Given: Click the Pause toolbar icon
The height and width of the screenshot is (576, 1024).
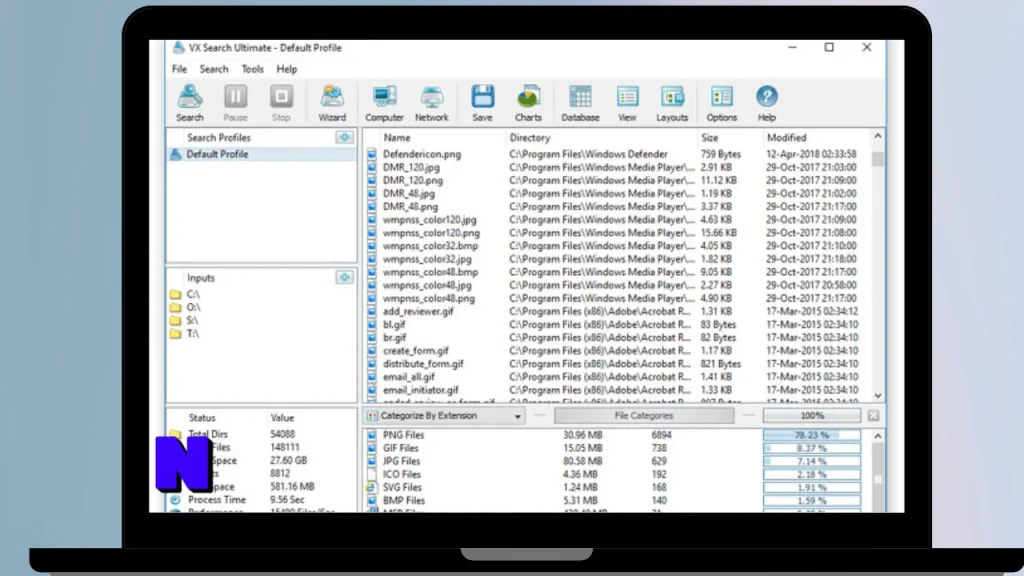Looking at the screenshot, I should (235, 103).
